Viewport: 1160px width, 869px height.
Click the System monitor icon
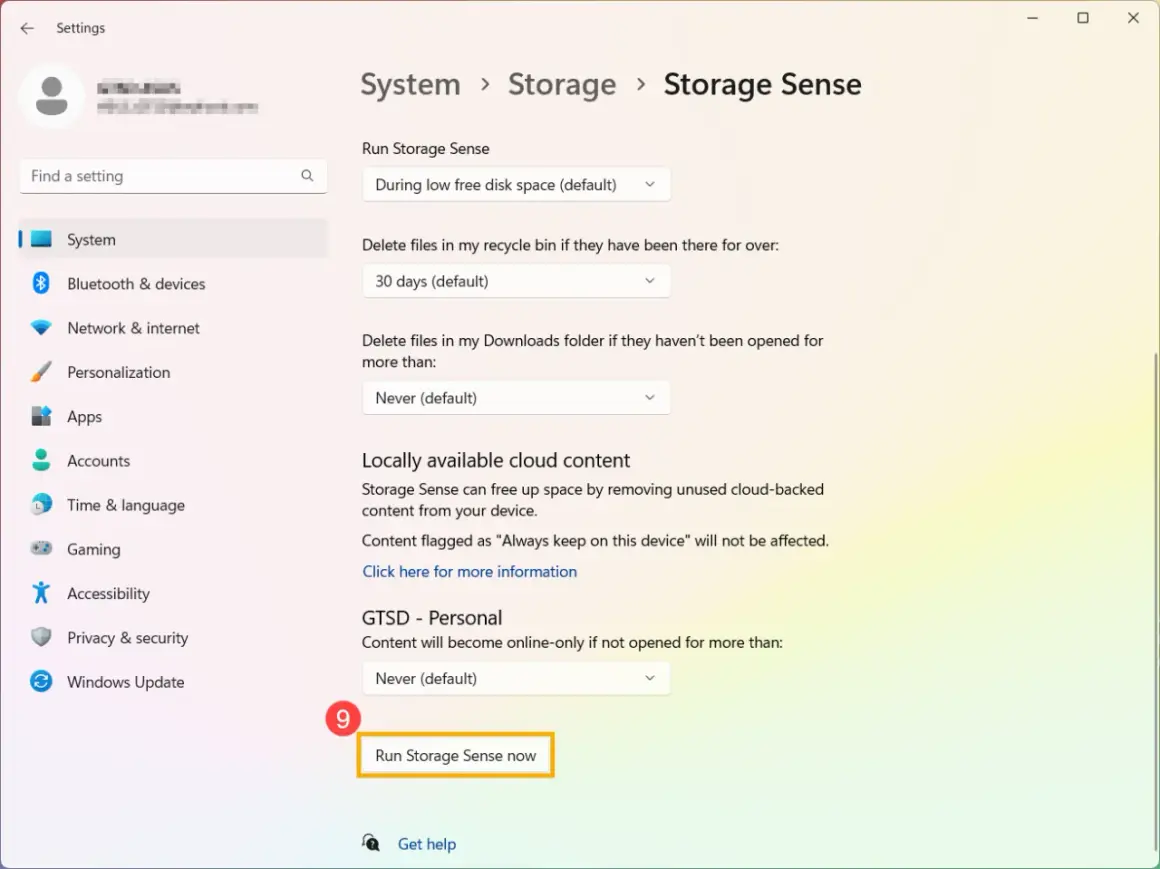(41, 239)
